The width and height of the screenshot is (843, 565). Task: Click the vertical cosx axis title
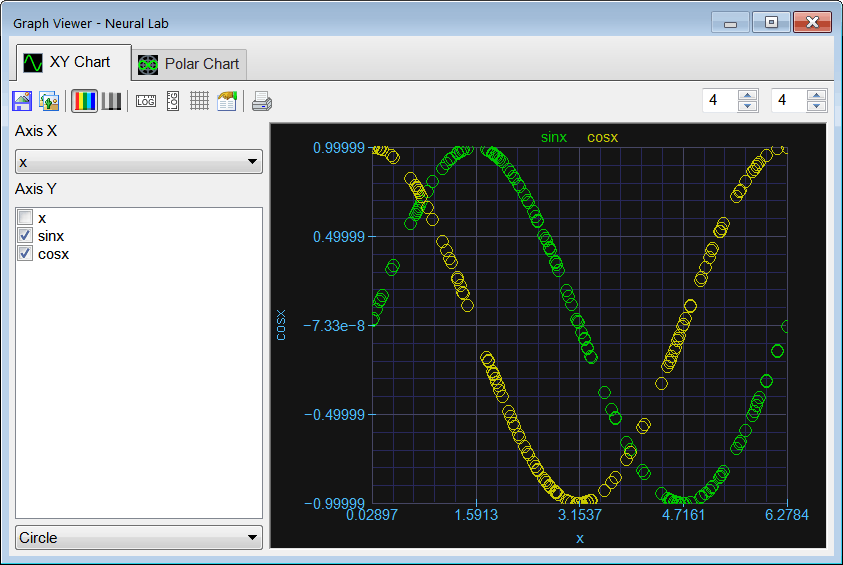point(281,325)
